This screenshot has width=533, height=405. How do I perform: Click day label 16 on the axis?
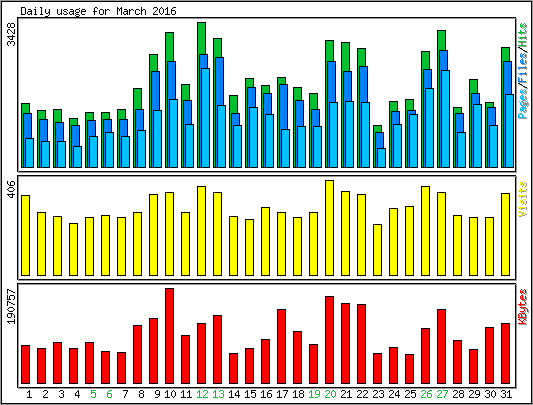point(266,394)
